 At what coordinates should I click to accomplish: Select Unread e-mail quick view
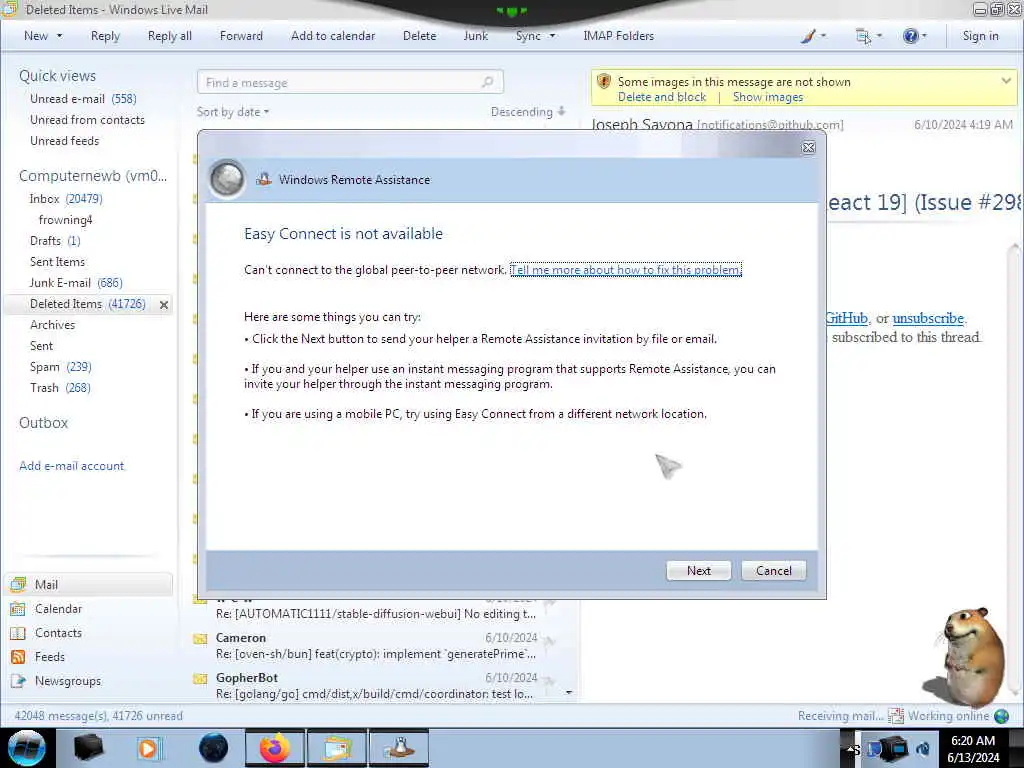coord(83,99)
